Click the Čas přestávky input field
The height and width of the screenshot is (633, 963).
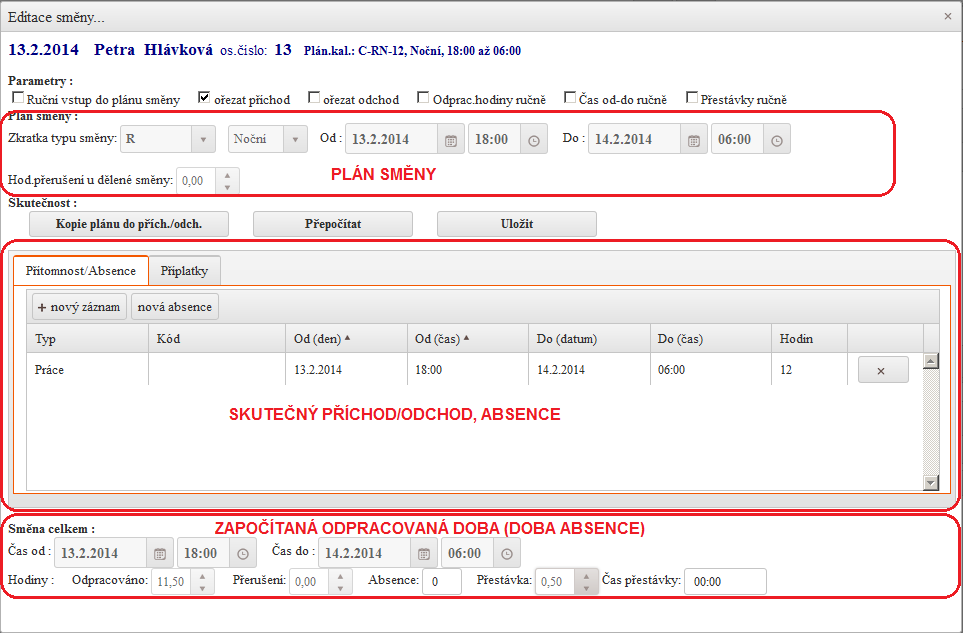click(725, 581)
